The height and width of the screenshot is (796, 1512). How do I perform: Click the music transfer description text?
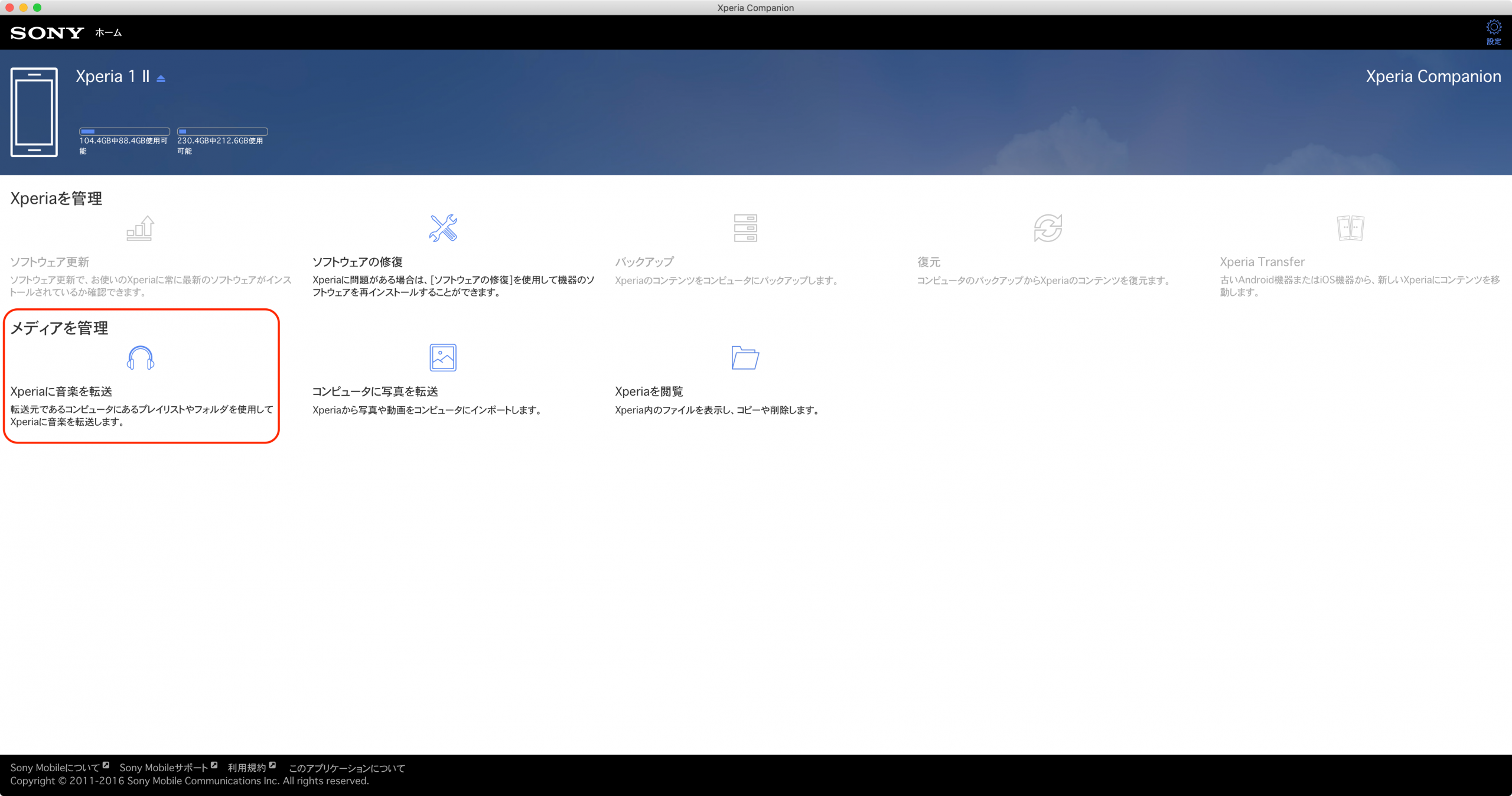coord(142,416)
